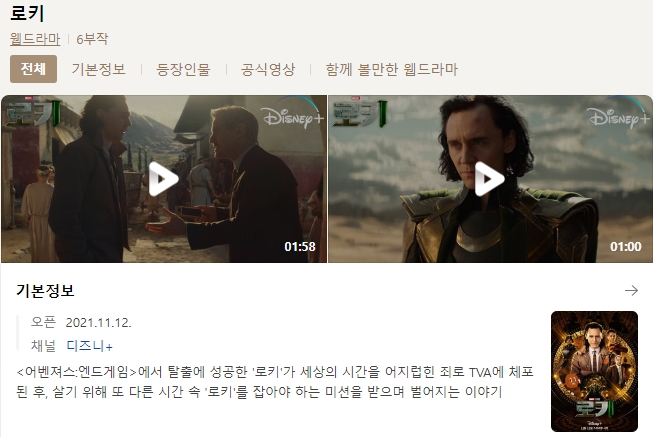Open the 등장인물 tab
Viewport: 653px width, 437px height.
183,69
